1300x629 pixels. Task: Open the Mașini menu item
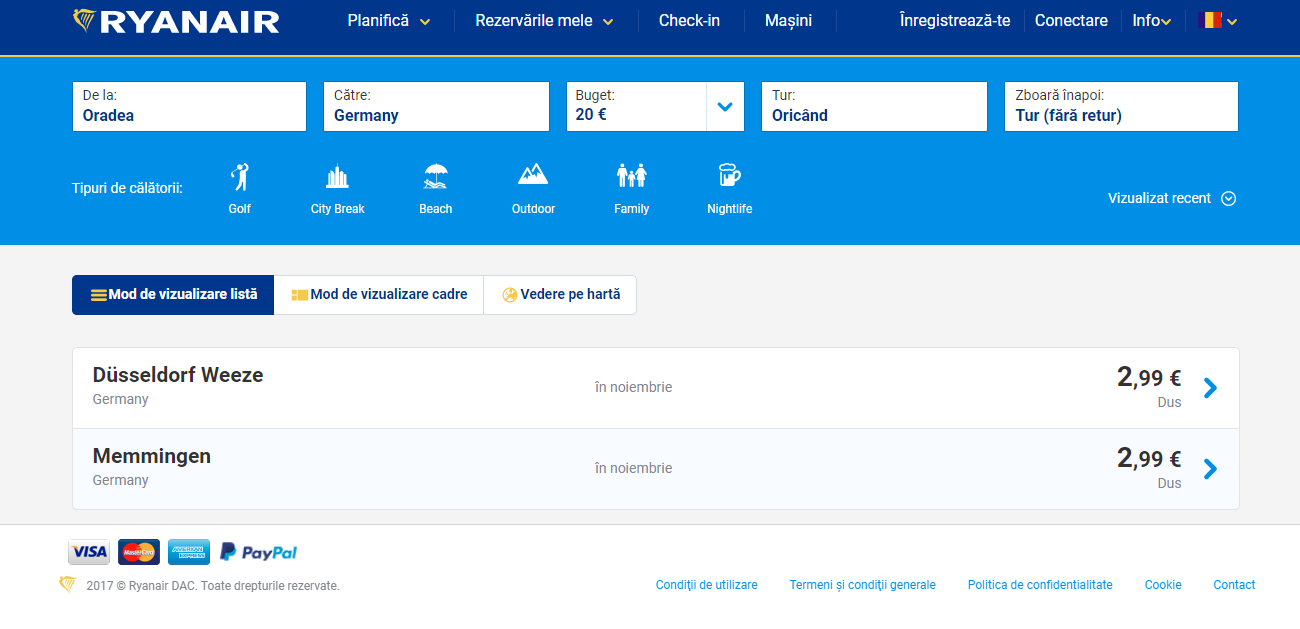click(788, 20)
